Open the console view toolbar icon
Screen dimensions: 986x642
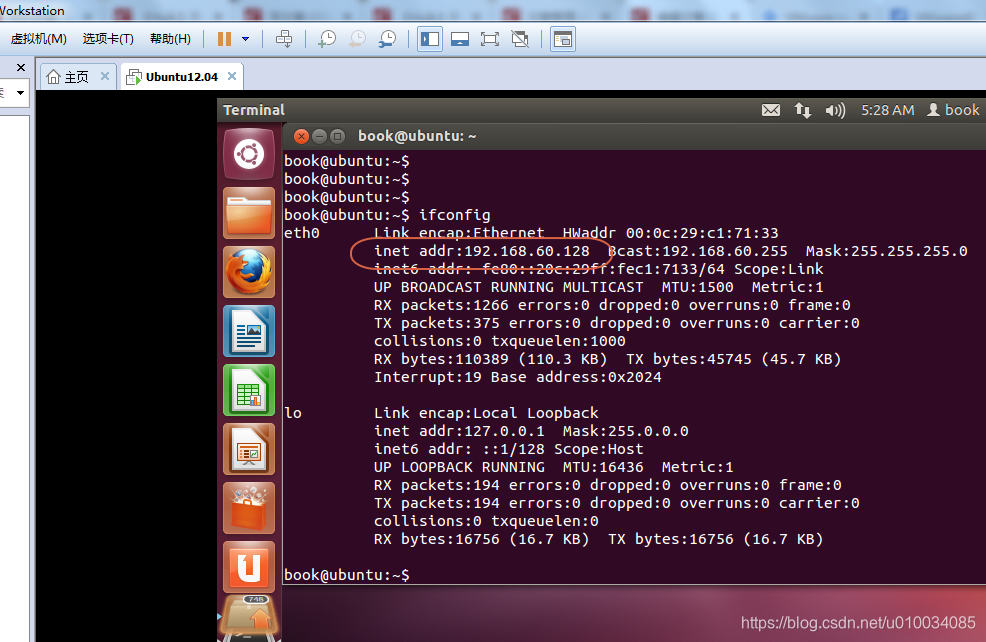[x=563, y=39]
